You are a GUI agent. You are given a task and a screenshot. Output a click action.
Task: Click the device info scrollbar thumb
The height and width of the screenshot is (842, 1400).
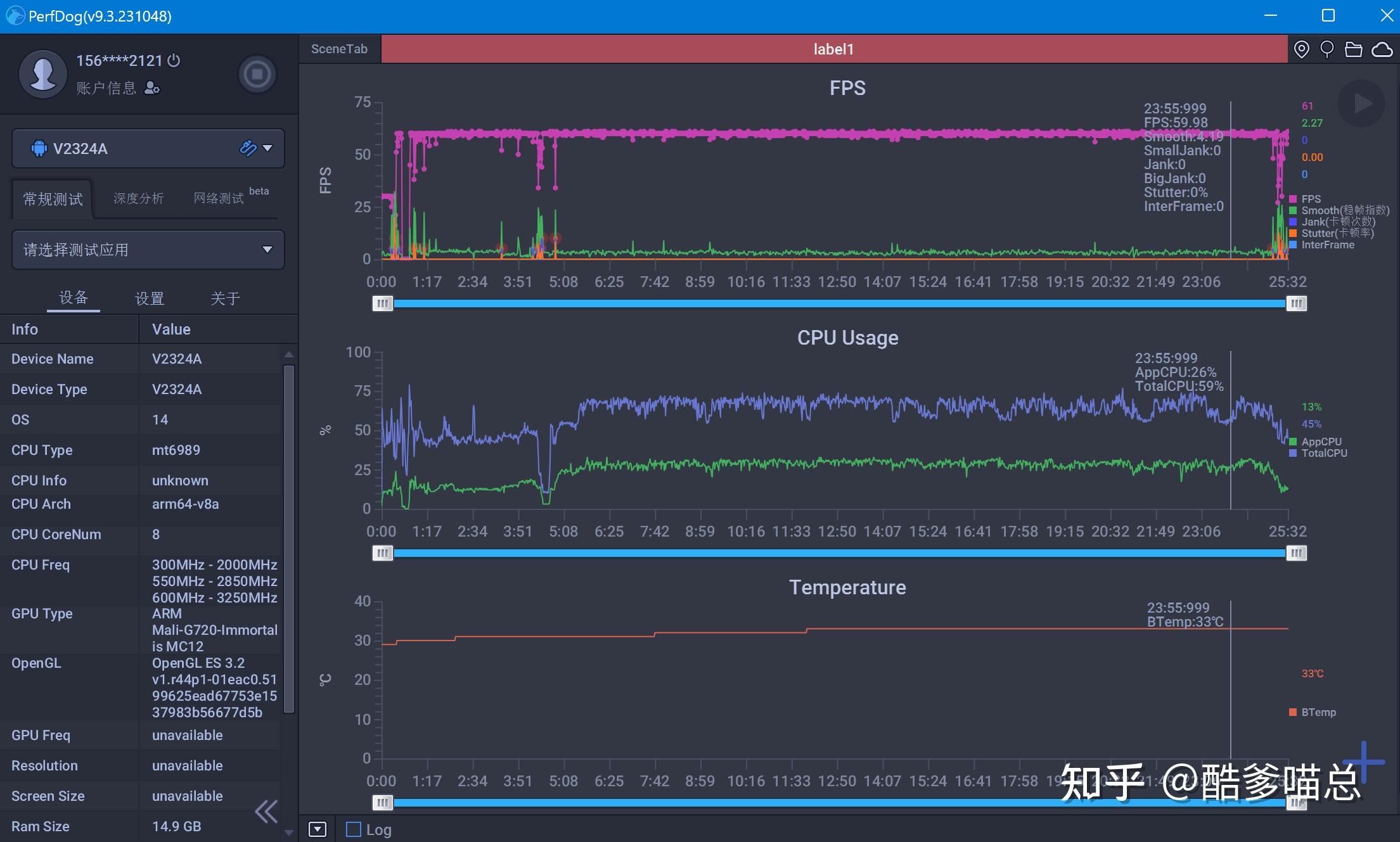coord(289,539)
